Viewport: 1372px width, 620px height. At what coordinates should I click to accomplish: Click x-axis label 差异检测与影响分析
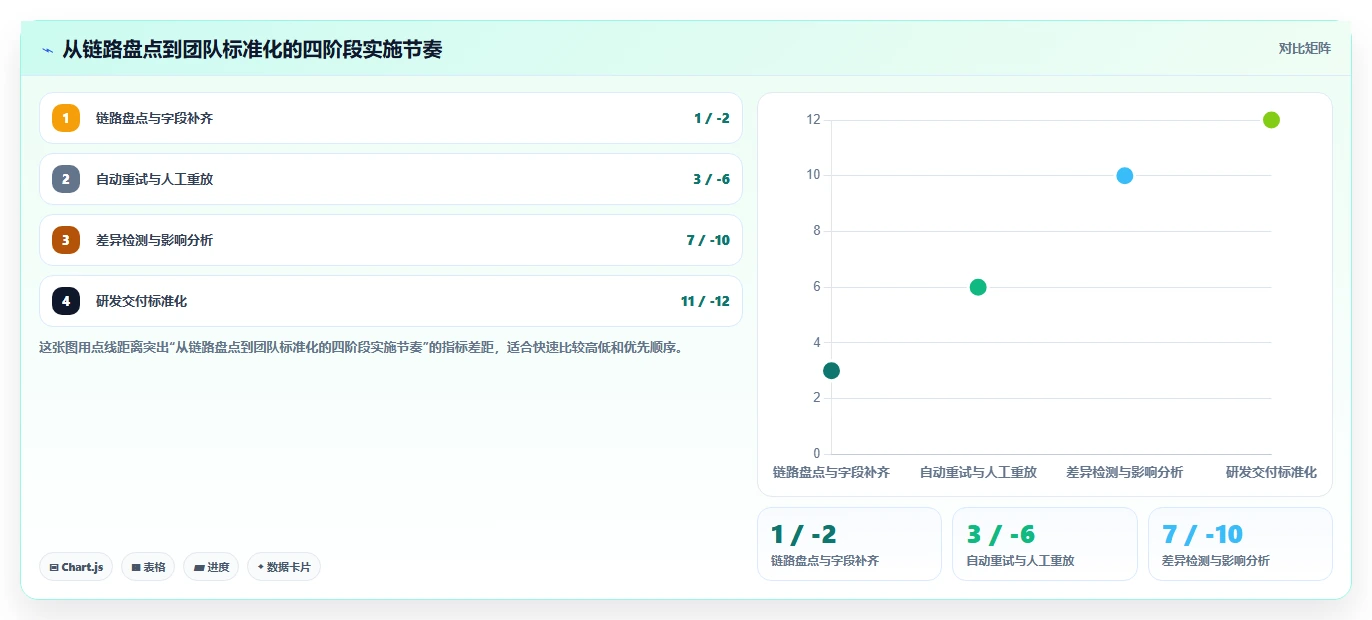pos(1124,472)
